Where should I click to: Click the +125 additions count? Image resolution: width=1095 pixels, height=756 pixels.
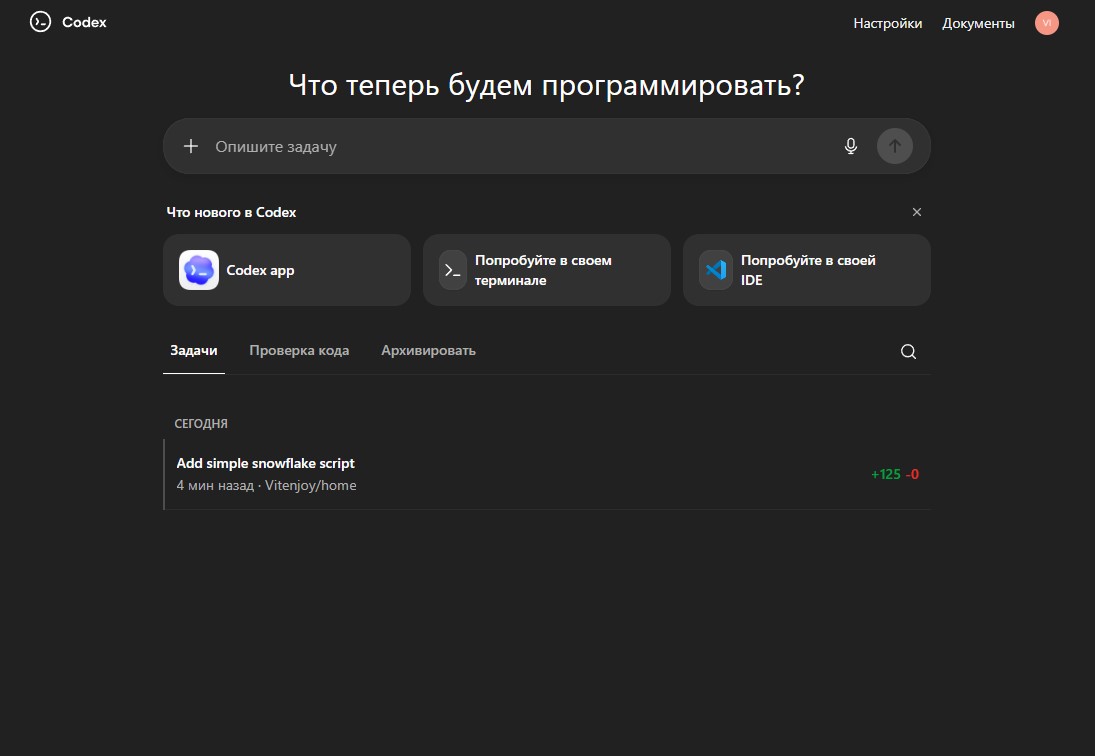(885, 475)
